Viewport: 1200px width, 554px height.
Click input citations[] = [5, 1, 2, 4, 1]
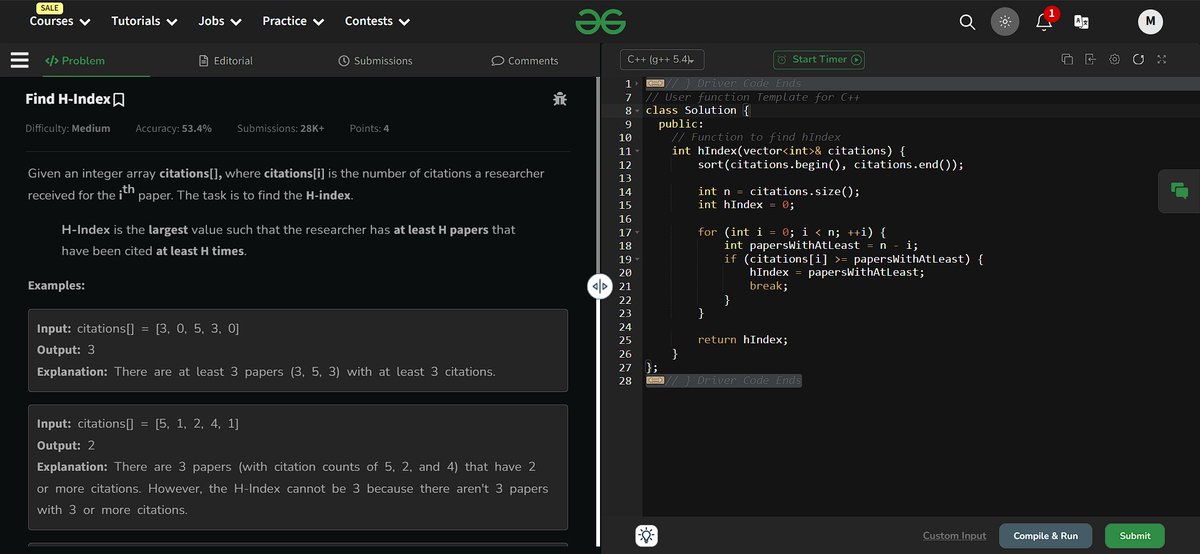coord(138,424)
